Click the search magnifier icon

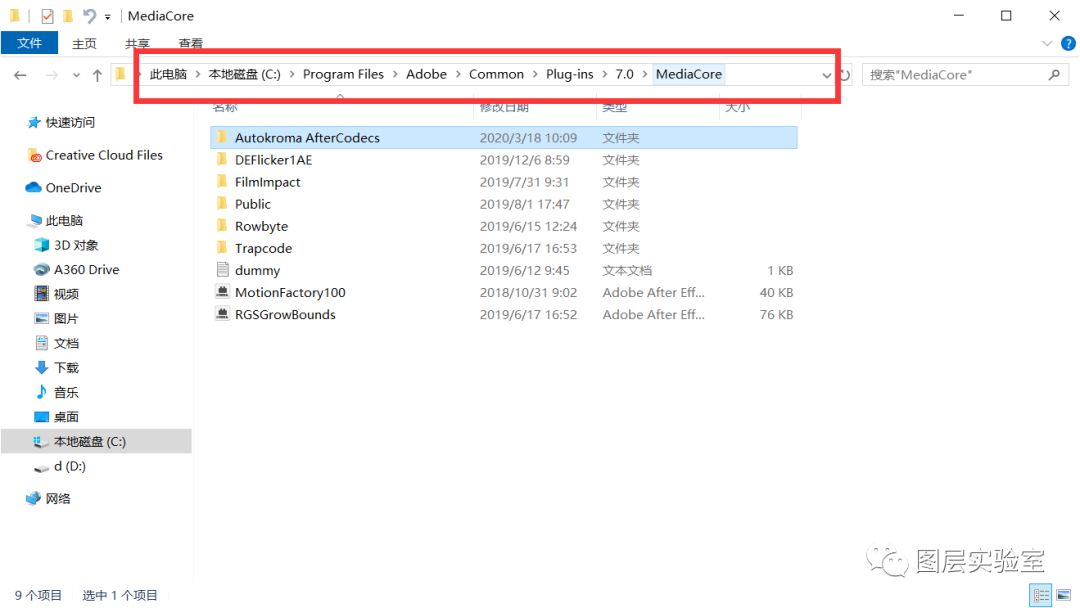pos(1054,74)
